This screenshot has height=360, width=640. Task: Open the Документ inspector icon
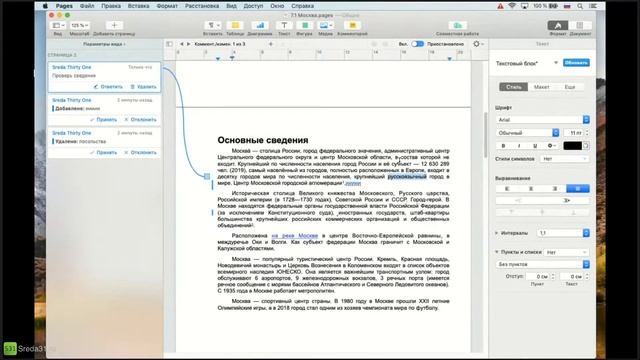tap(580, 25)
